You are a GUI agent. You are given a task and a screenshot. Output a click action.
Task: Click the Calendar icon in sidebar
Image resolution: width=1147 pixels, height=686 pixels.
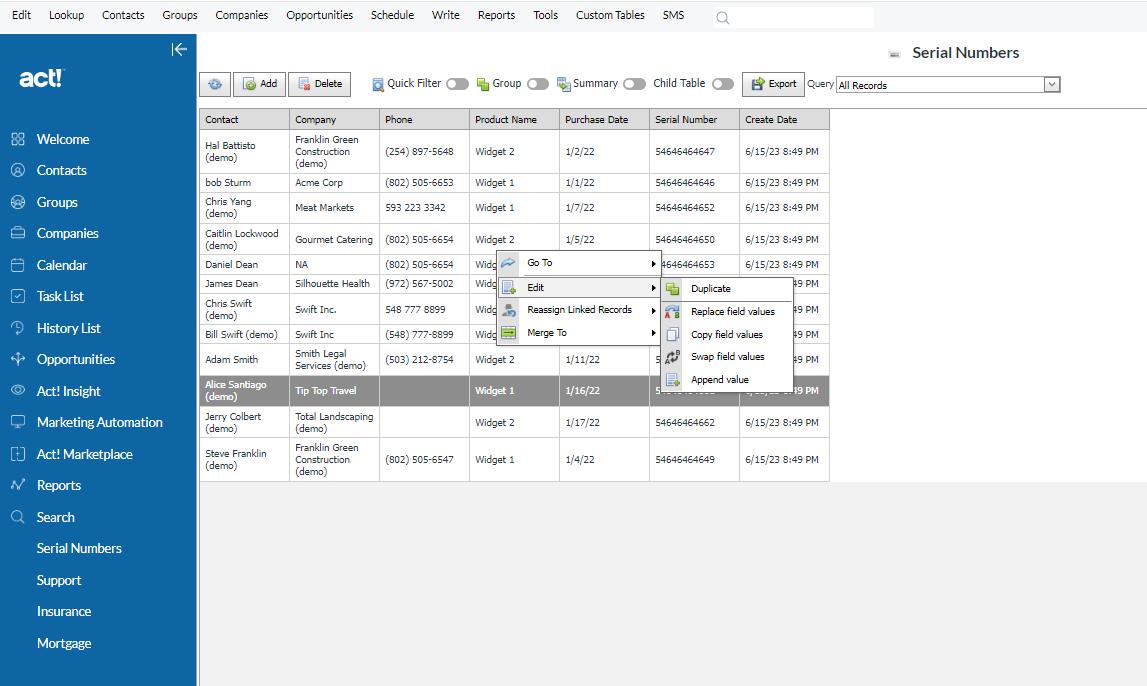click(x=18, y=265)
